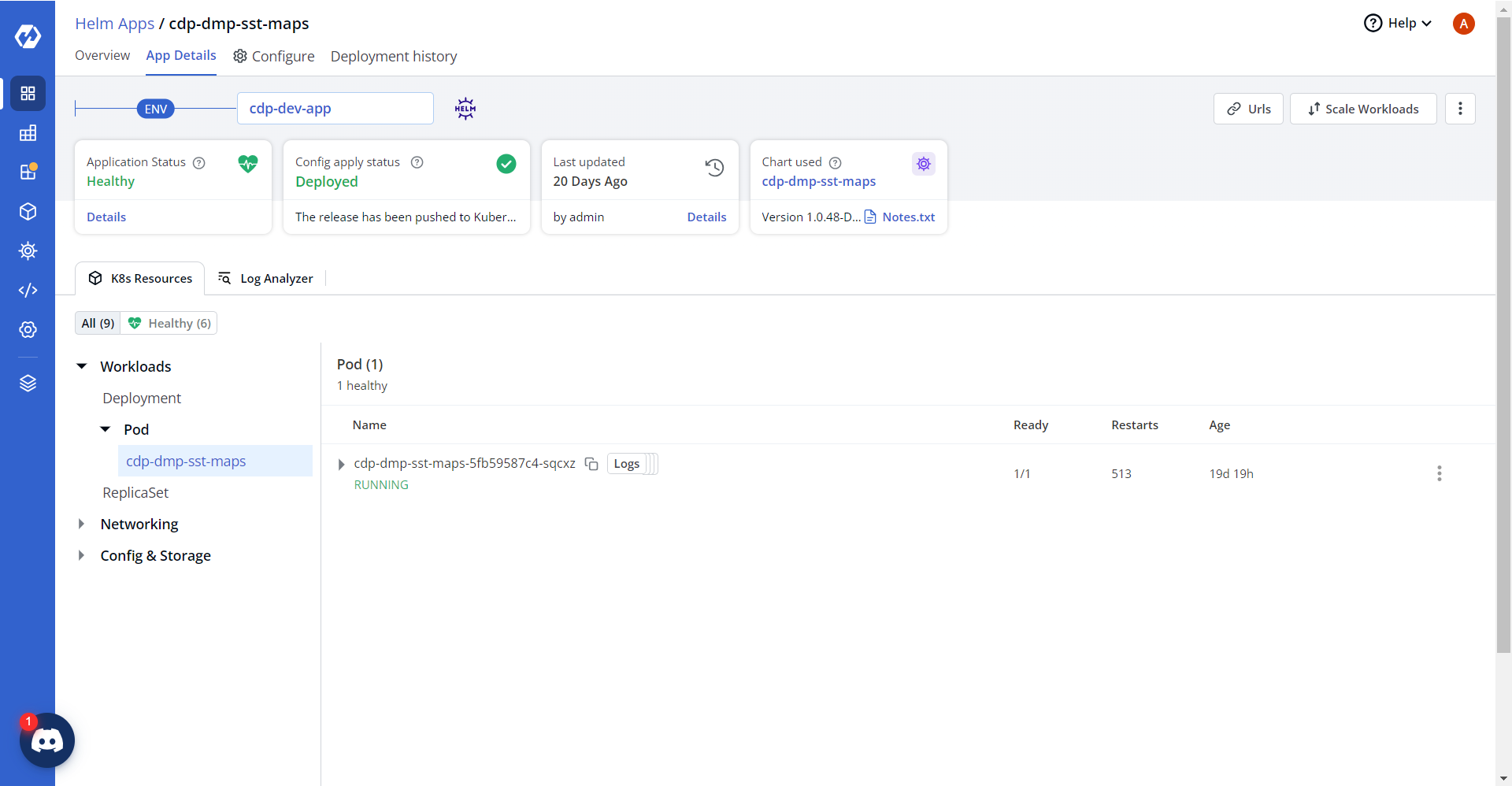Copy the pod name to clipboard
Viewport: 1512px width, 786px height.
(591, 464)
